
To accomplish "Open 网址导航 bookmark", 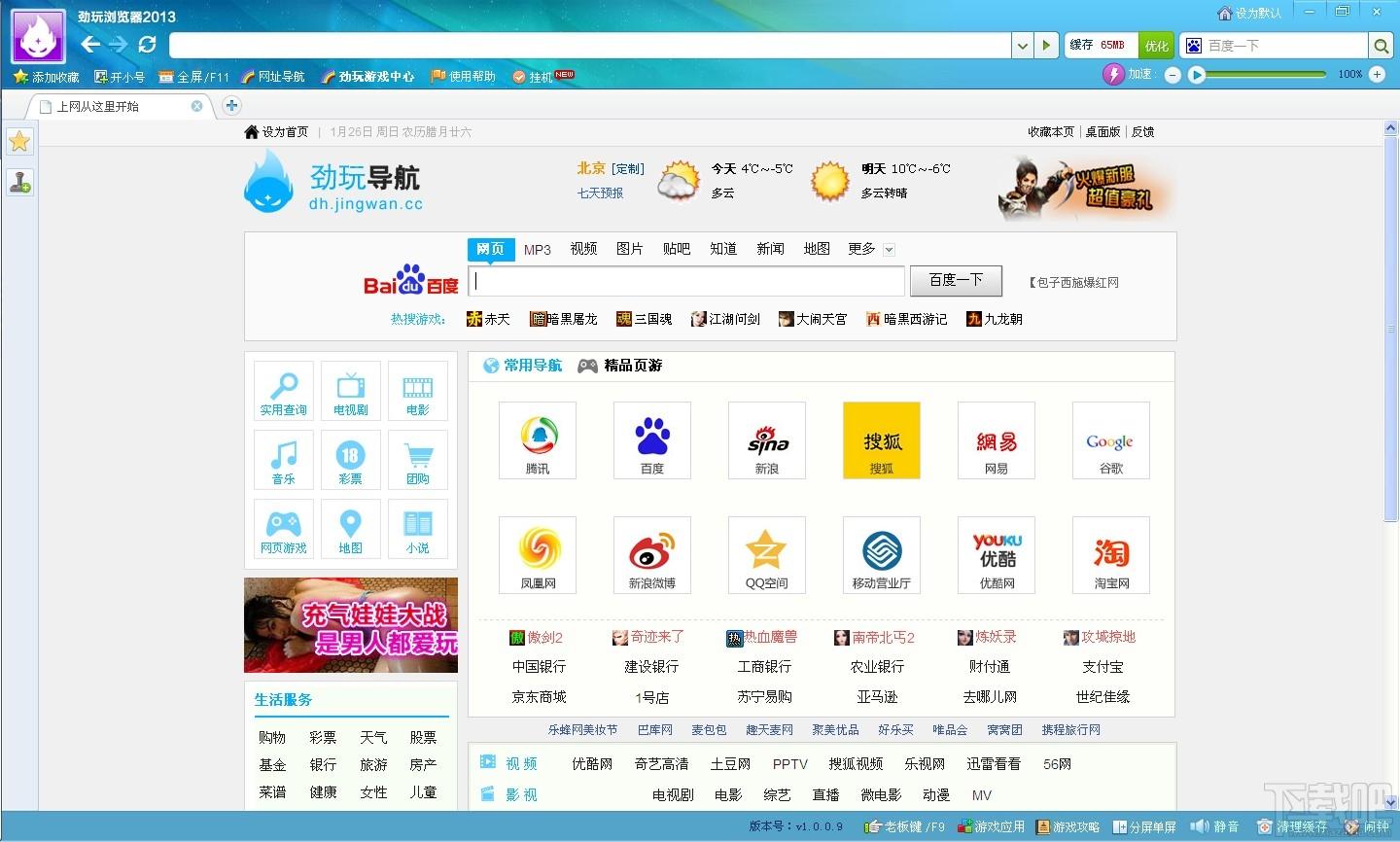I will 272,77.
